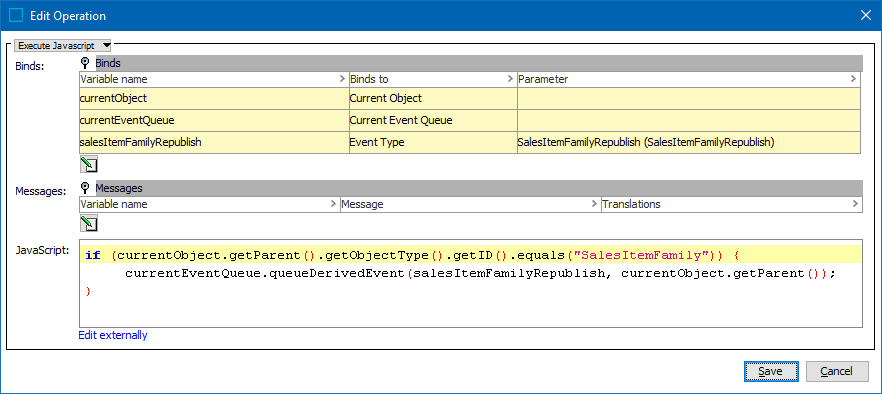Expand the Parameter column arrow
This screenshot has width=882, height=394.
click(854, 79)
